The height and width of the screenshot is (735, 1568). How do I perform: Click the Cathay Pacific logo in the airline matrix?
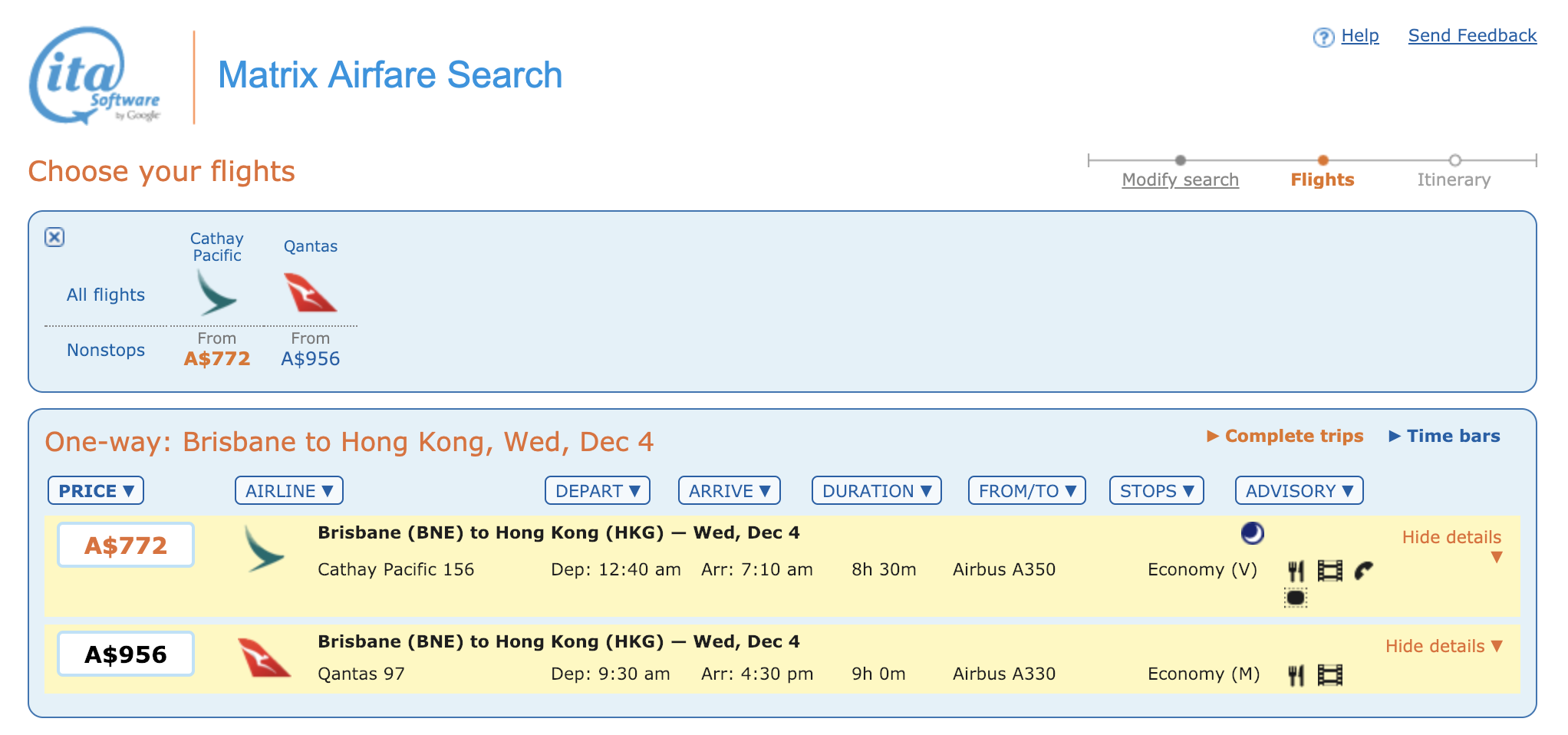click(217, 292)
